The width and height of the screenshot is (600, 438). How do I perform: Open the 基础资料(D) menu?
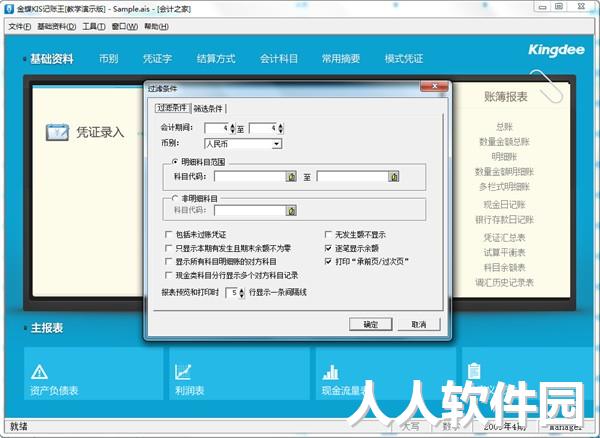tap(57, 26)
